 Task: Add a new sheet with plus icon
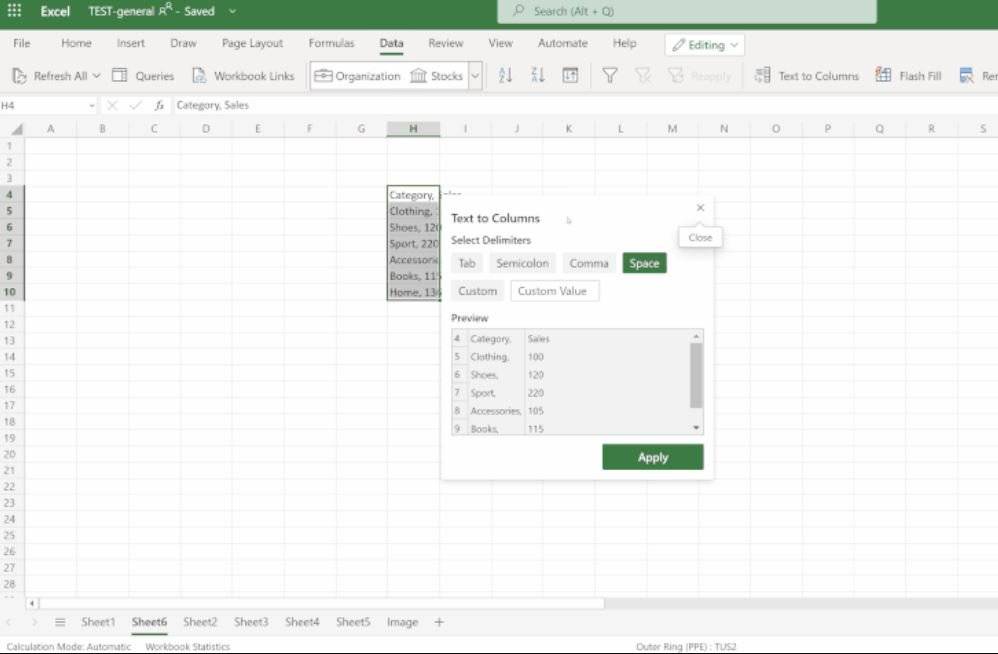[x=439, y=622]
